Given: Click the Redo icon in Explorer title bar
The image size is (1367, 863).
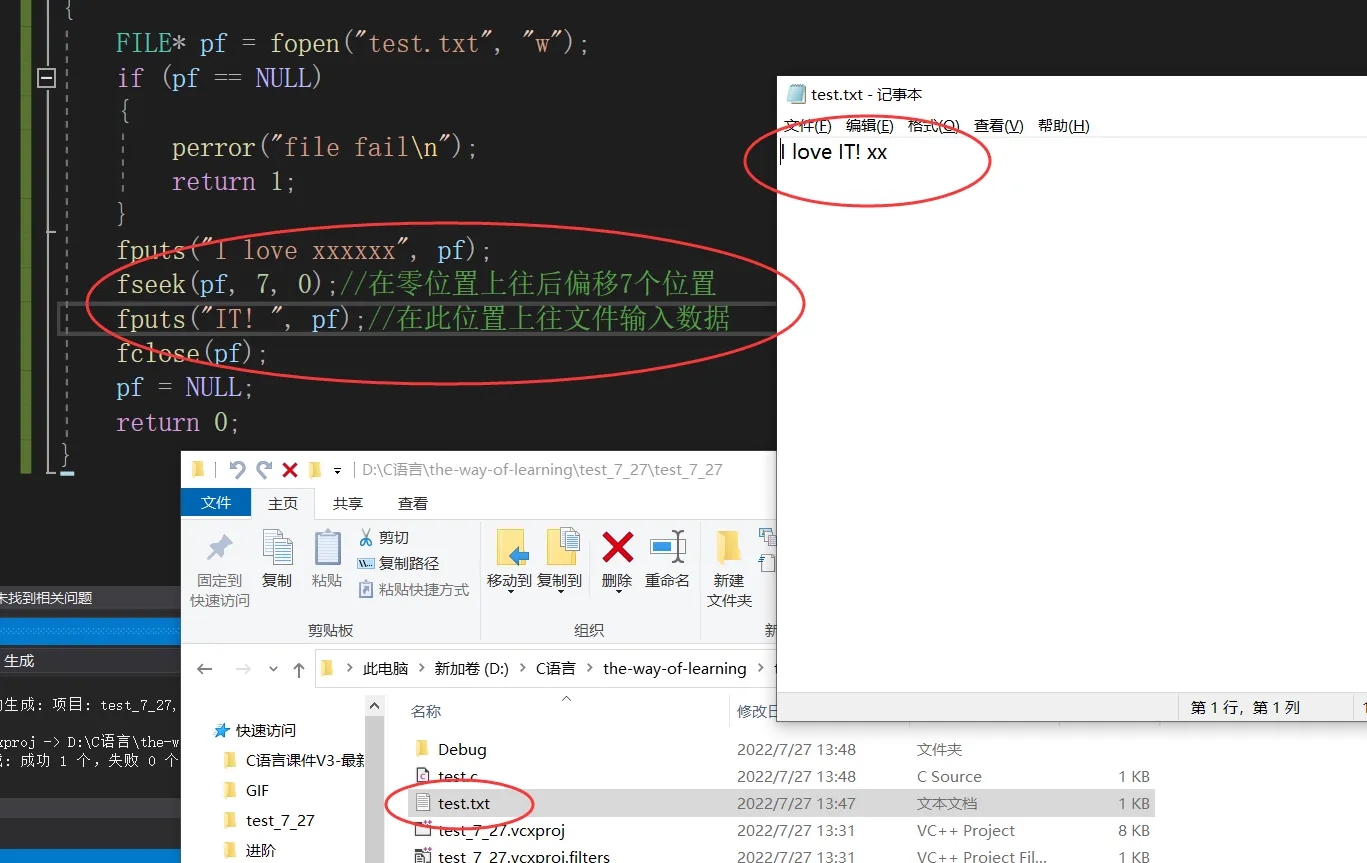Looking at the screenshot, I should 264,470.
